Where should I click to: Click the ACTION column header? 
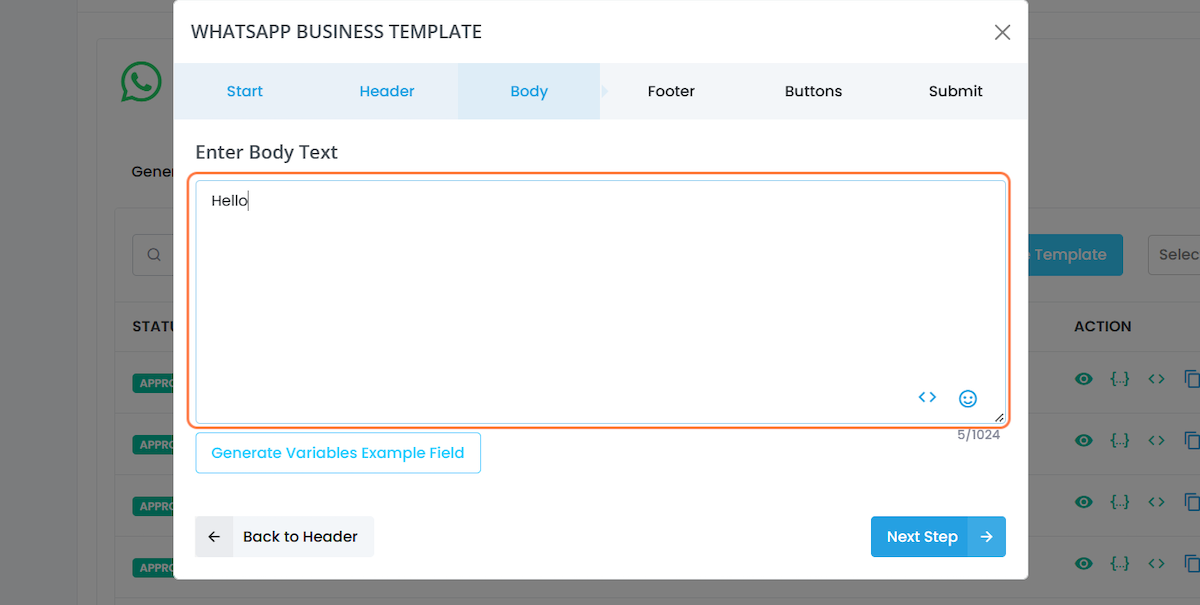[x=1103, y=326]
